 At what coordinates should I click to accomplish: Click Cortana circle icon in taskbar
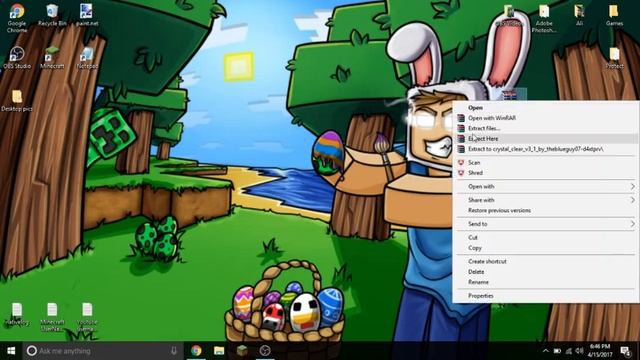tap(31, 351)
